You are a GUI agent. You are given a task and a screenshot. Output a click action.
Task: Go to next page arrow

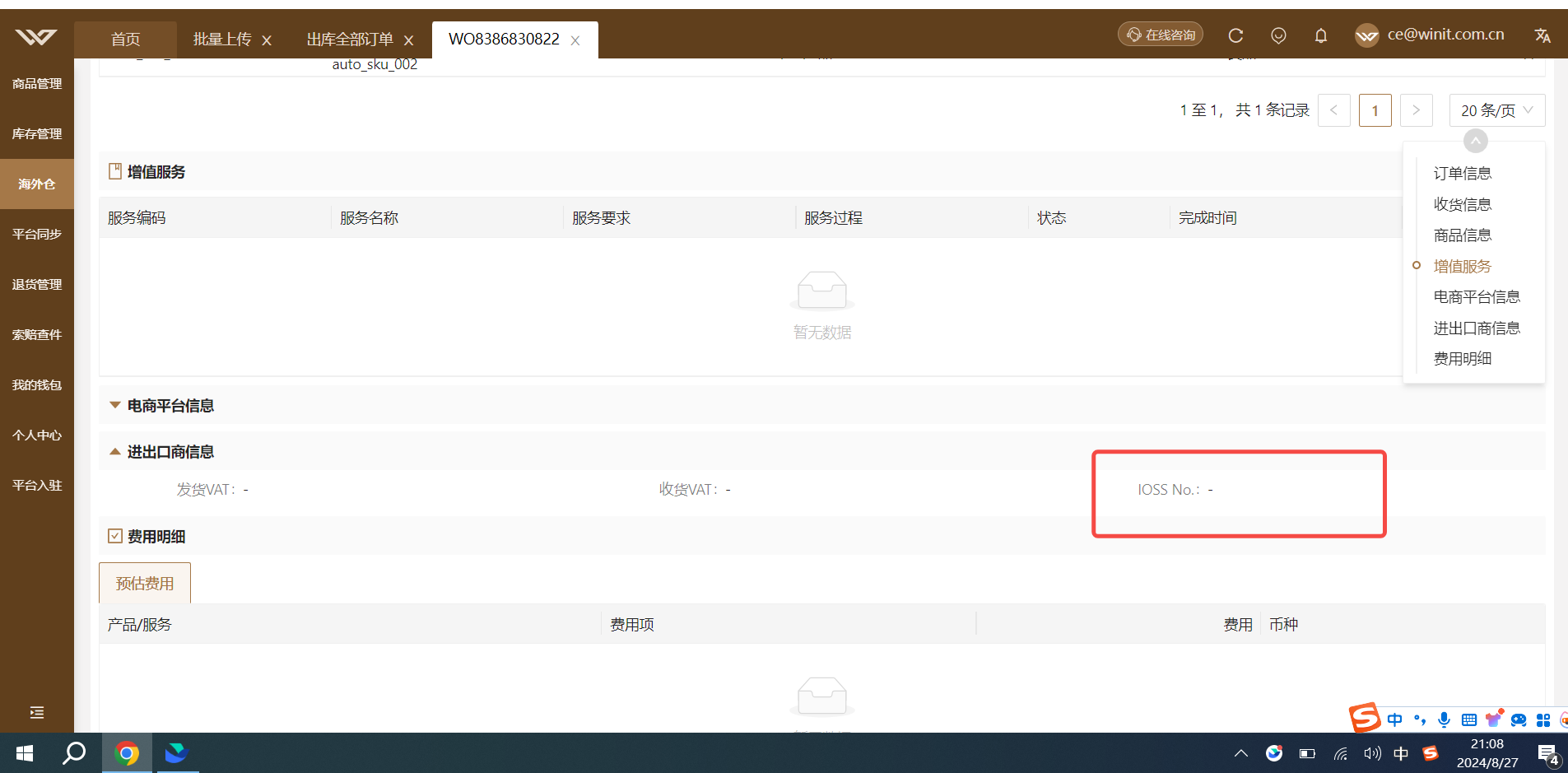pos(1417,110)
